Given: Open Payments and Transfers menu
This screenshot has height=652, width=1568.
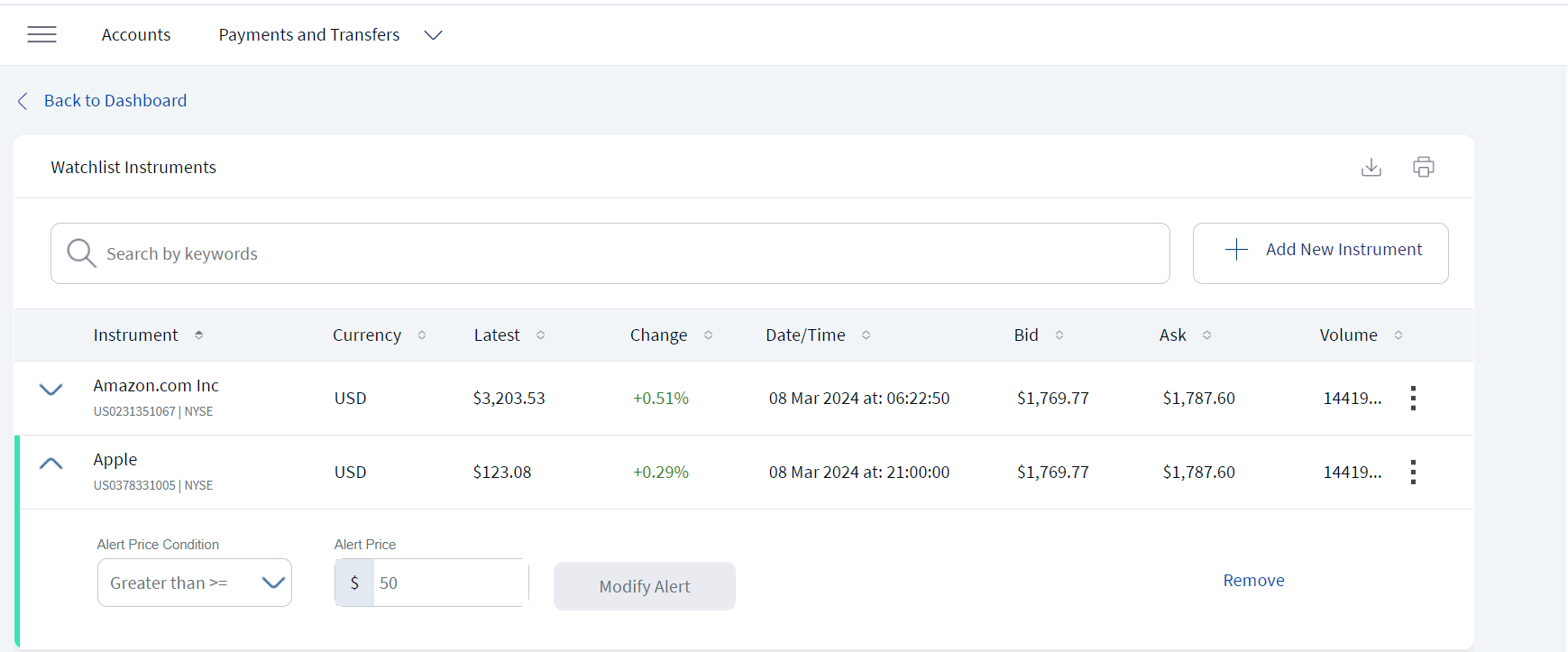Looking at the screenshot, I should click(x=309, y=34).
